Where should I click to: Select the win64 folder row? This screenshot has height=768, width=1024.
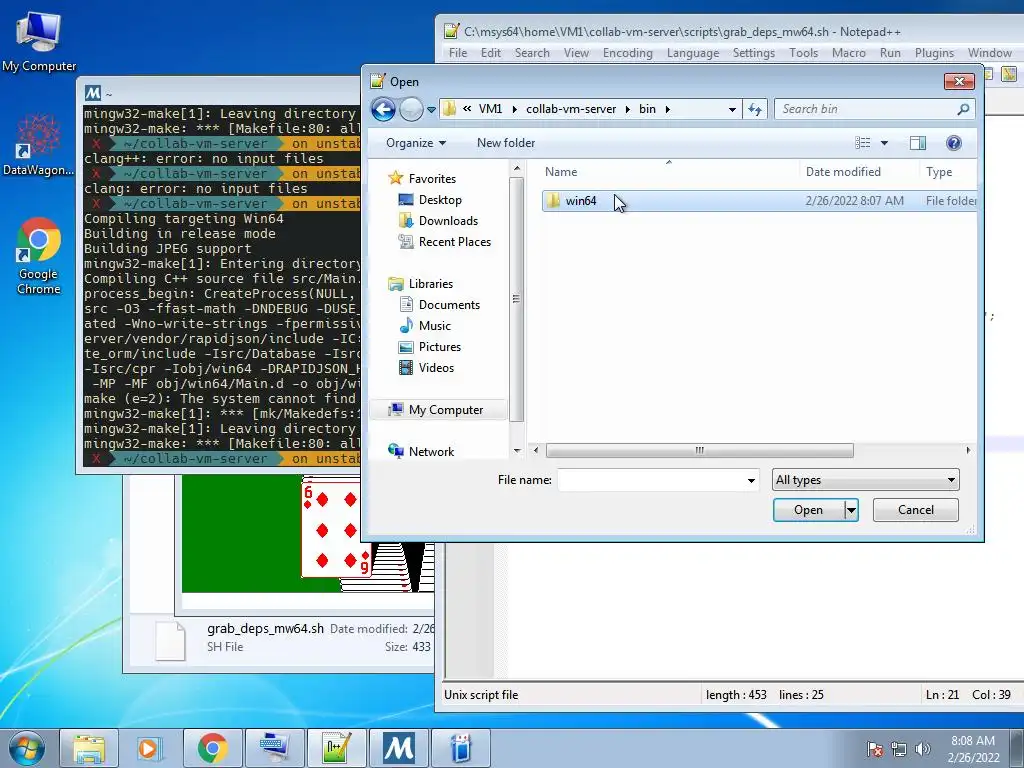(x=759, y=200)
